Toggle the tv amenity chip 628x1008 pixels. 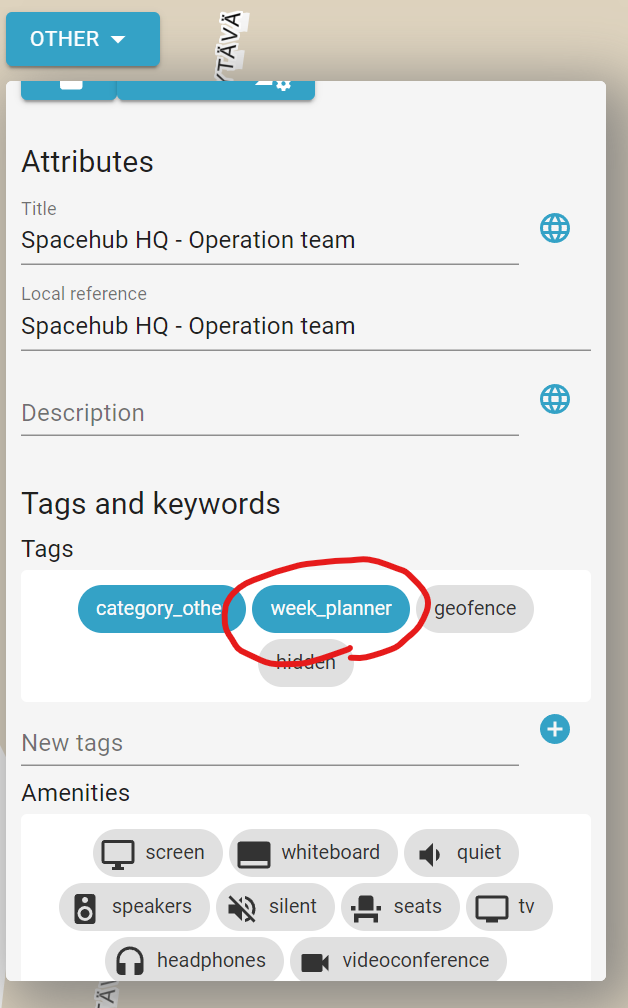509,906
